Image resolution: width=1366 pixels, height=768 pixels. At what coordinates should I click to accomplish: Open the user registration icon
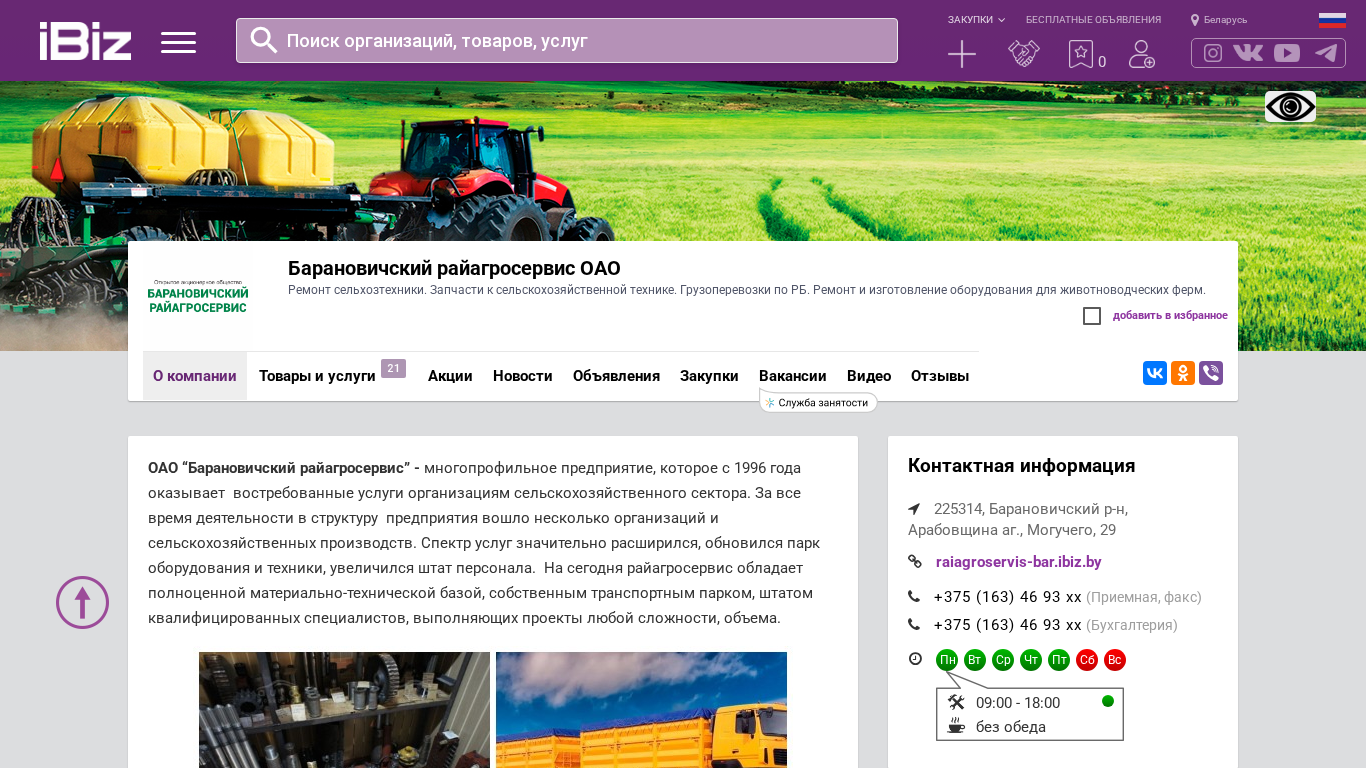1142,54
